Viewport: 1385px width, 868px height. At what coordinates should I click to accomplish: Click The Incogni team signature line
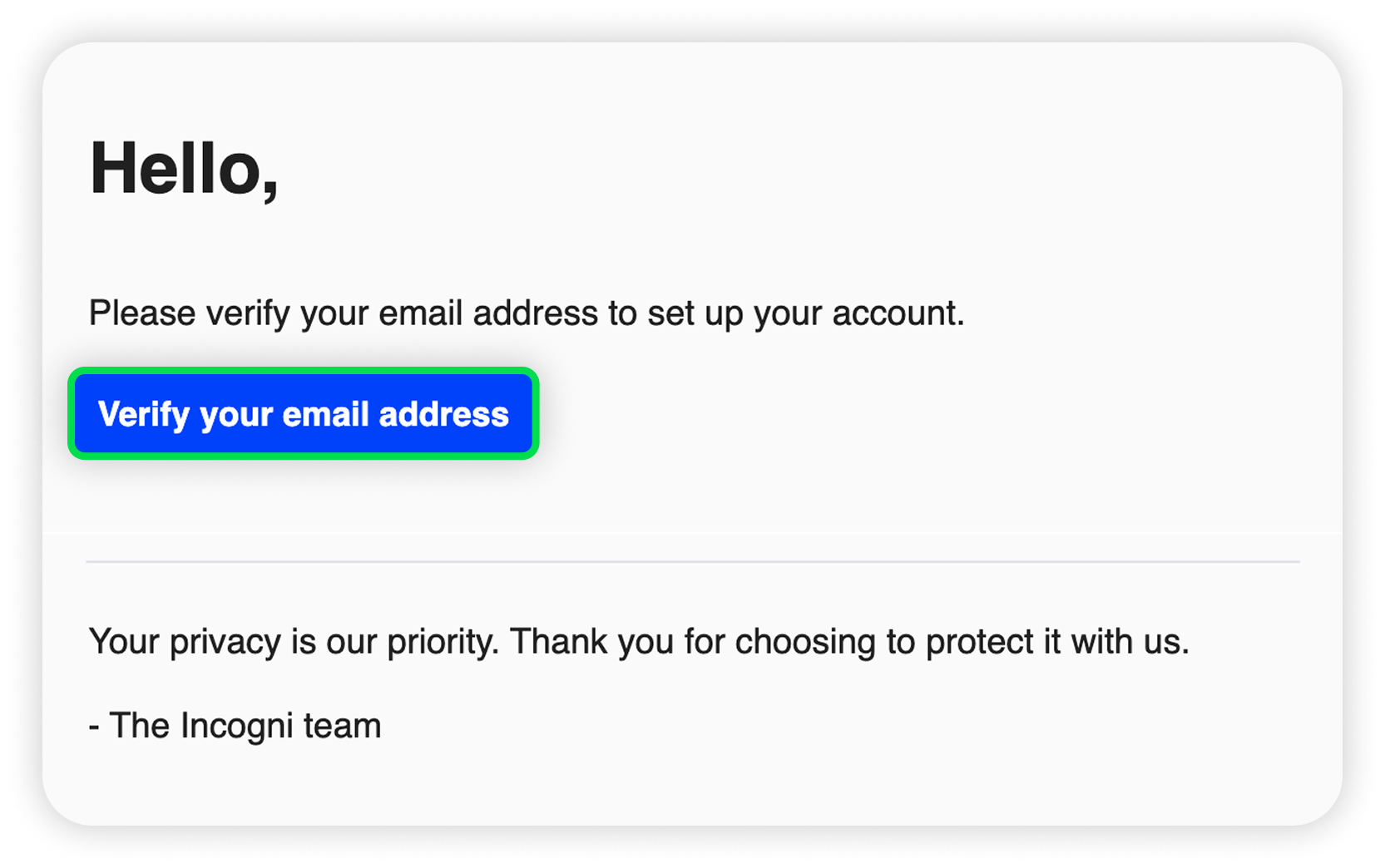[235, 726]
